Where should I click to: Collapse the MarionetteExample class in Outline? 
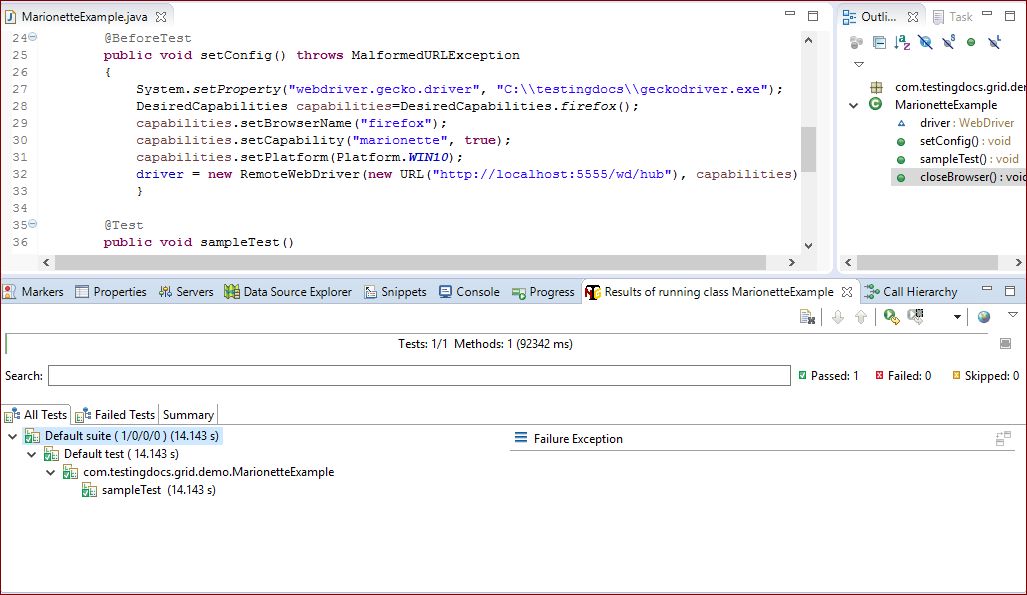(853, 105)
